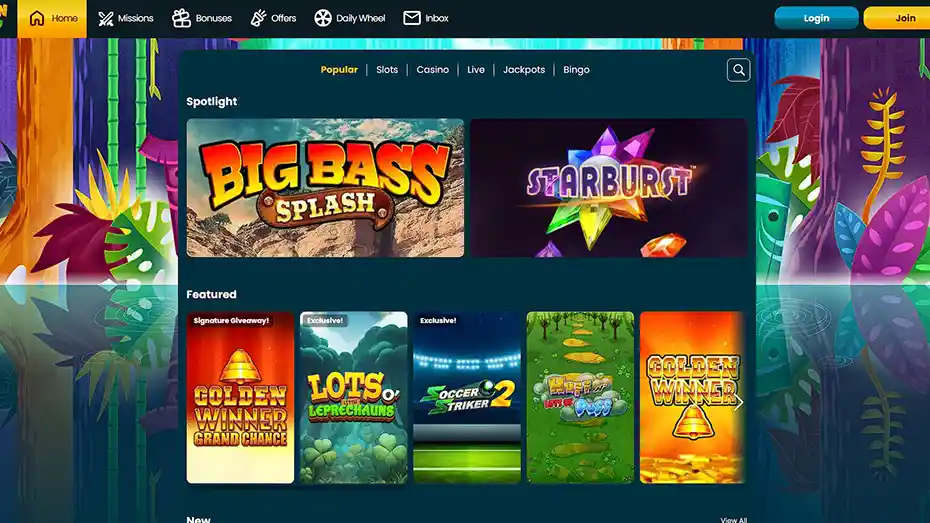Click the Login button
The image size is (930, 523).
pyautogui.click(x=816, y=18)
